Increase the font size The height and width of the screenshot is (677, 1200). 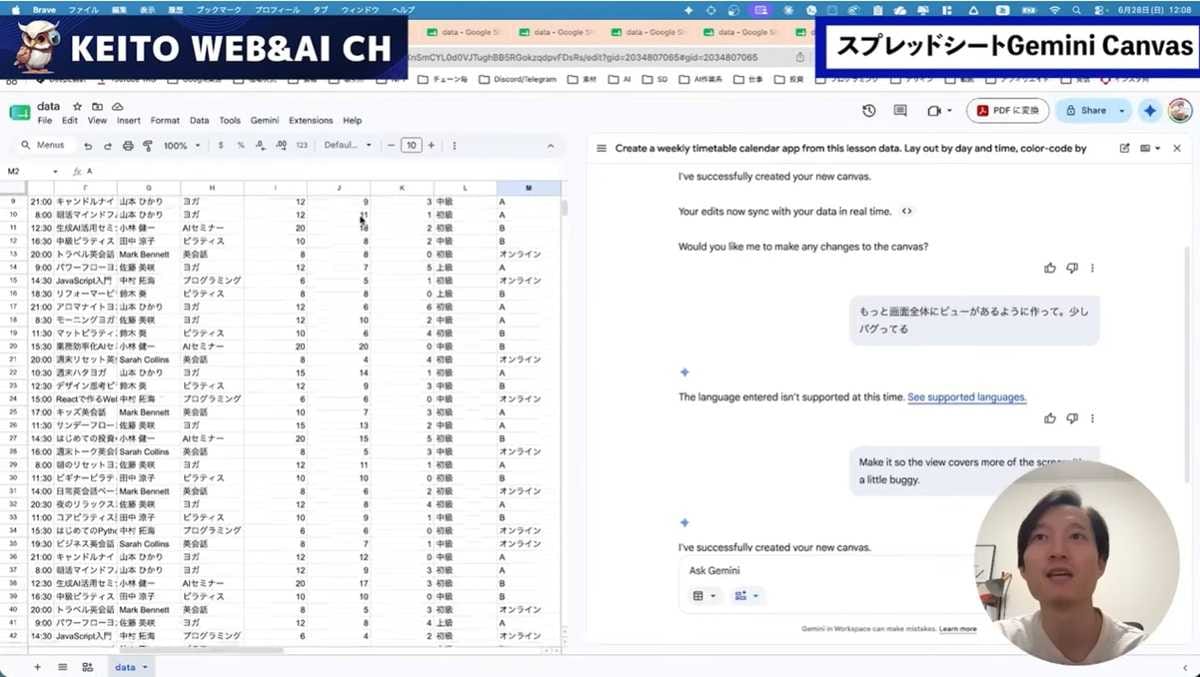(x=431, y=146)
